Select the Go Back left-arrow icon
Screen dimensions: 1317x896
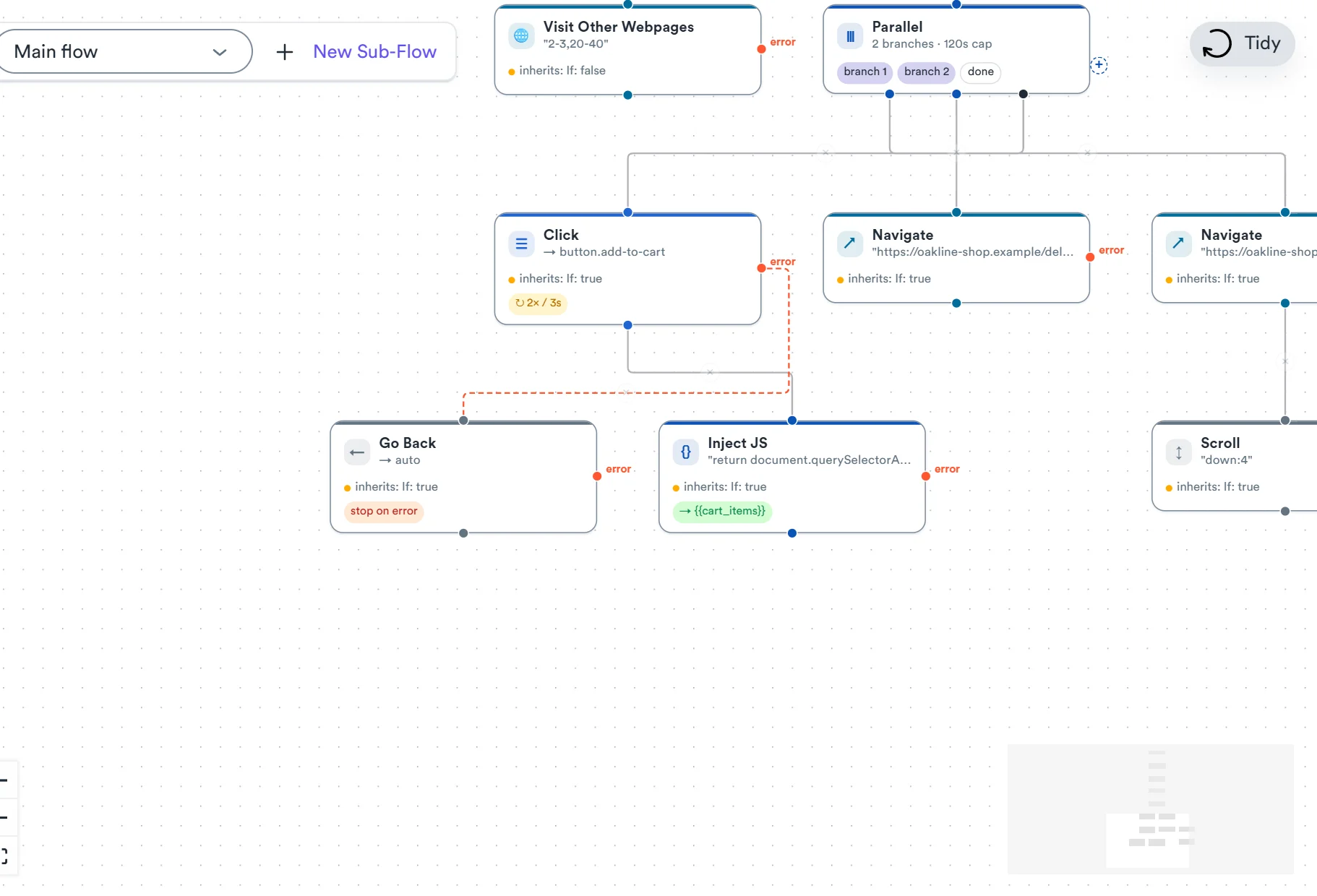coord(357,452)
